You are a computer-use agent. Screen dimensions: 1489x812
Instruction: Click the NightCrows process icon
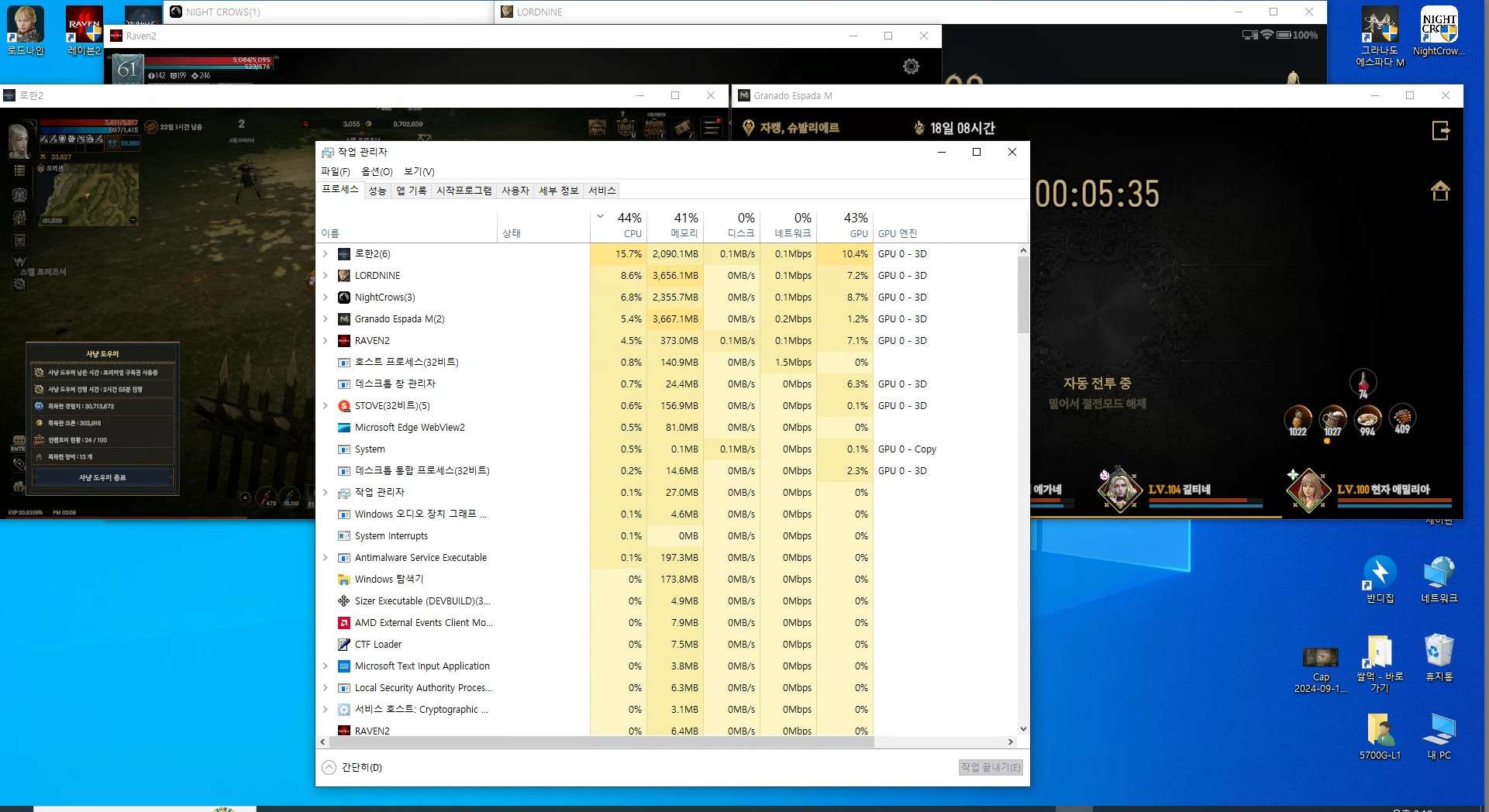coord(344,298)
